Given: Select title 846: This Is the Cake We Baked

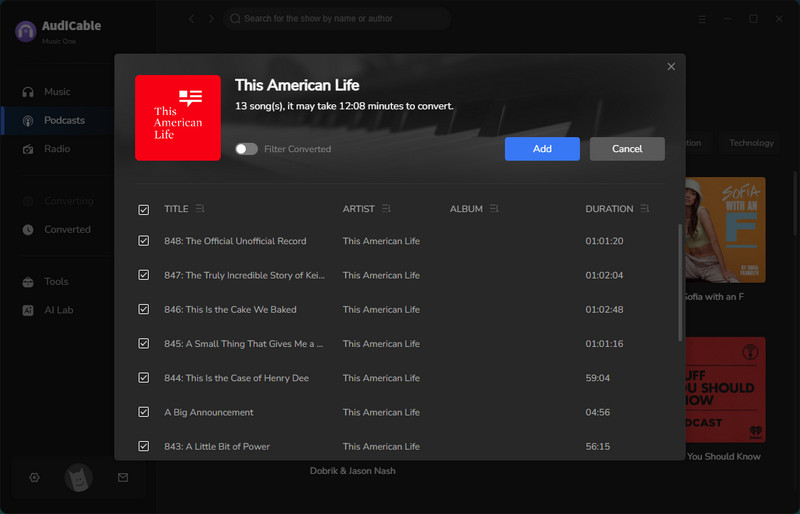Looking at the screenshot, I should [230, 309].
